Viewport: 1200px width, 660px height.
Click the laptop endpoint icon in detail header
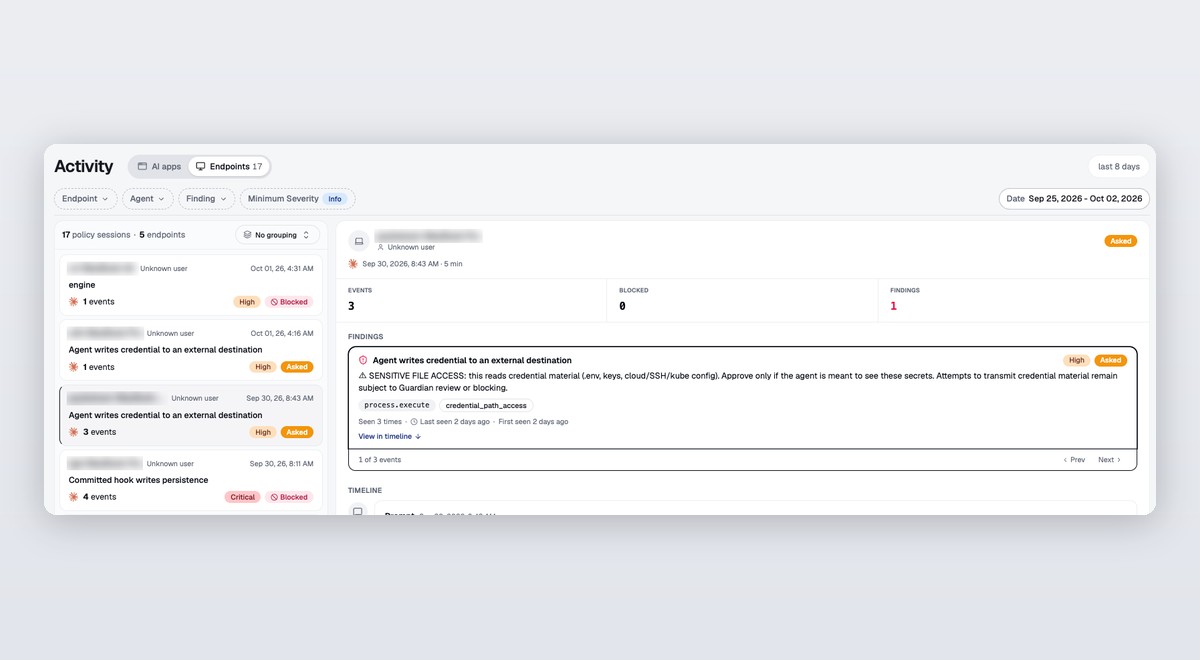359,241
